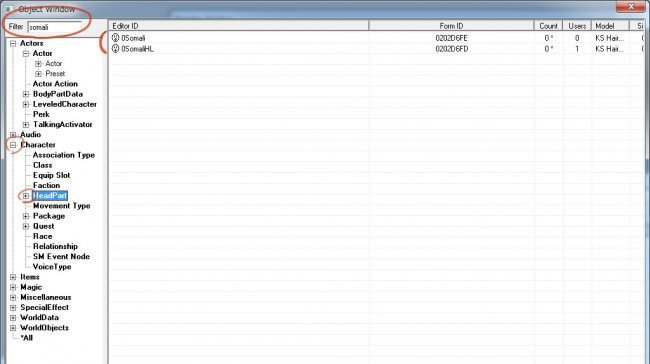
Task: Click the Filter input field containing 'somali'
Action: 54,27
